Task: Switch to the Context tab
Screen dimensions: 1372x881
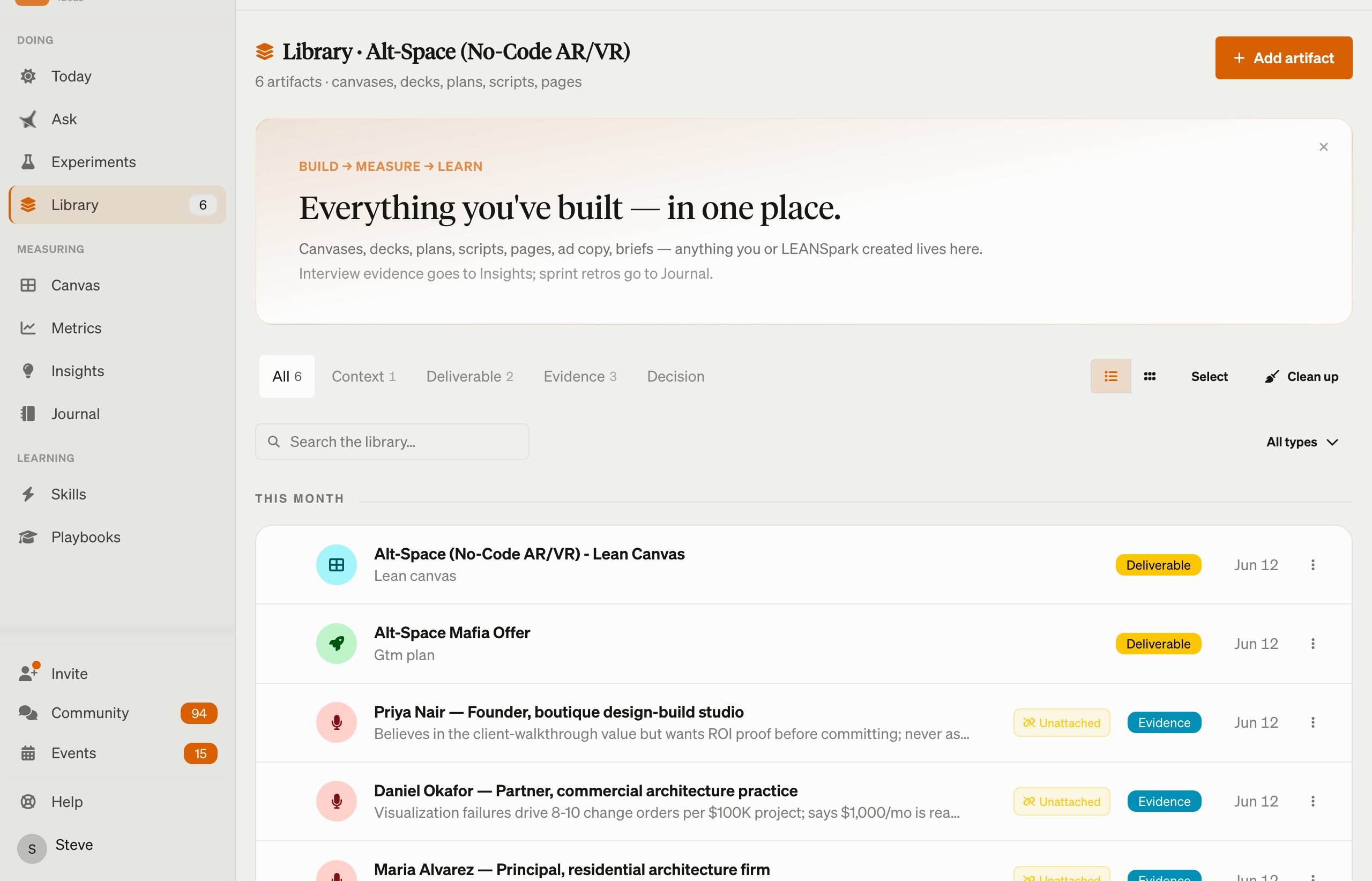Action: pyautogui.click(x=363, y=376)
